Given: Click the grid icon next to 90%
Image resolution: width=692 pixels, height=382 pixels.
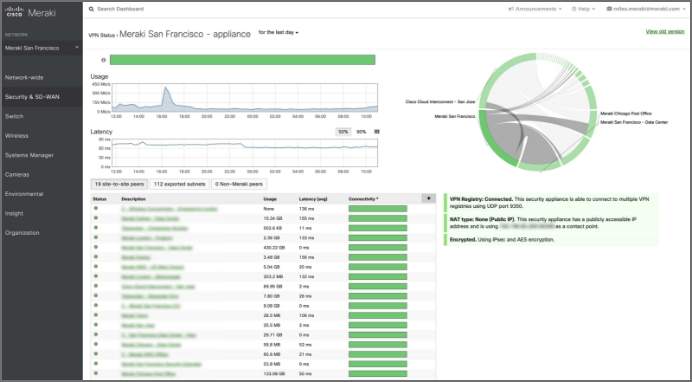Looking at the screenshot, I should coord(376,131).
